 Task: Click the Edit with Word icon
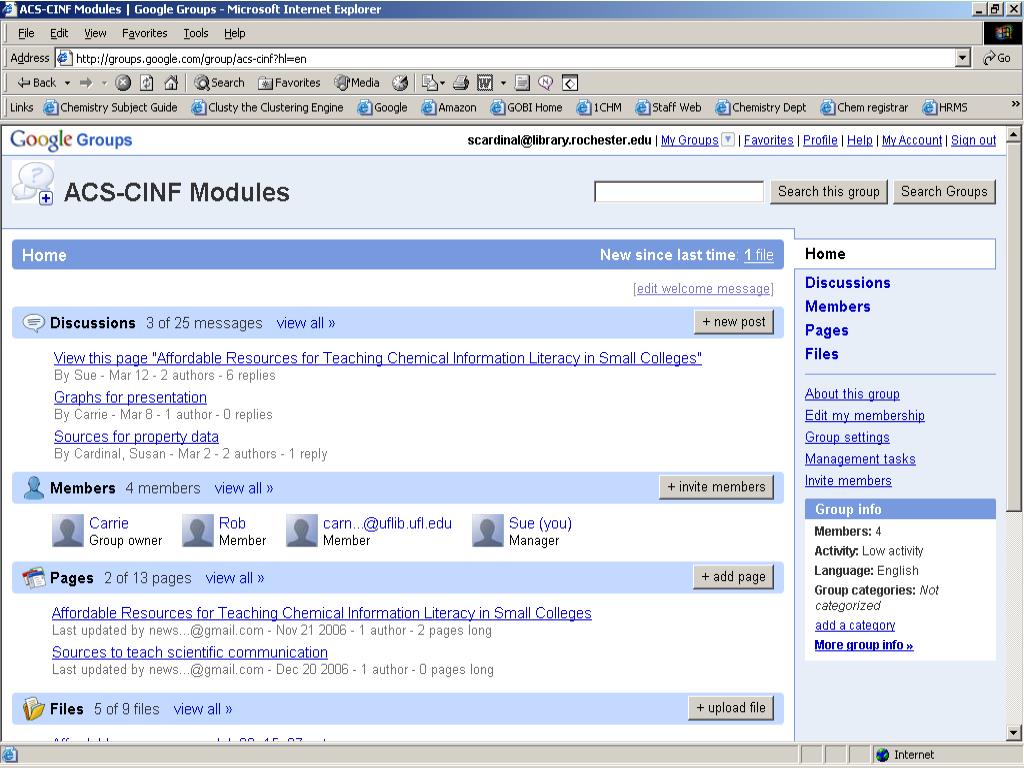[485, 83]
